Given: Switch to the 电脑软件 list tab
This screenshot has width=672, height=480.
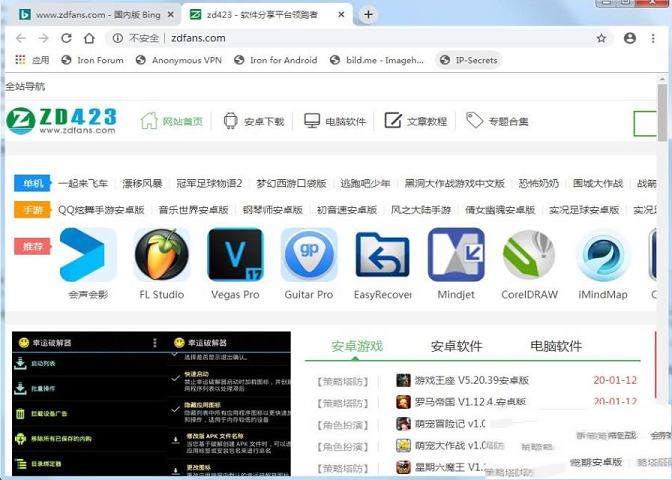Looking at the screenshot, I should pyautogui.click(x=556, y=346).
